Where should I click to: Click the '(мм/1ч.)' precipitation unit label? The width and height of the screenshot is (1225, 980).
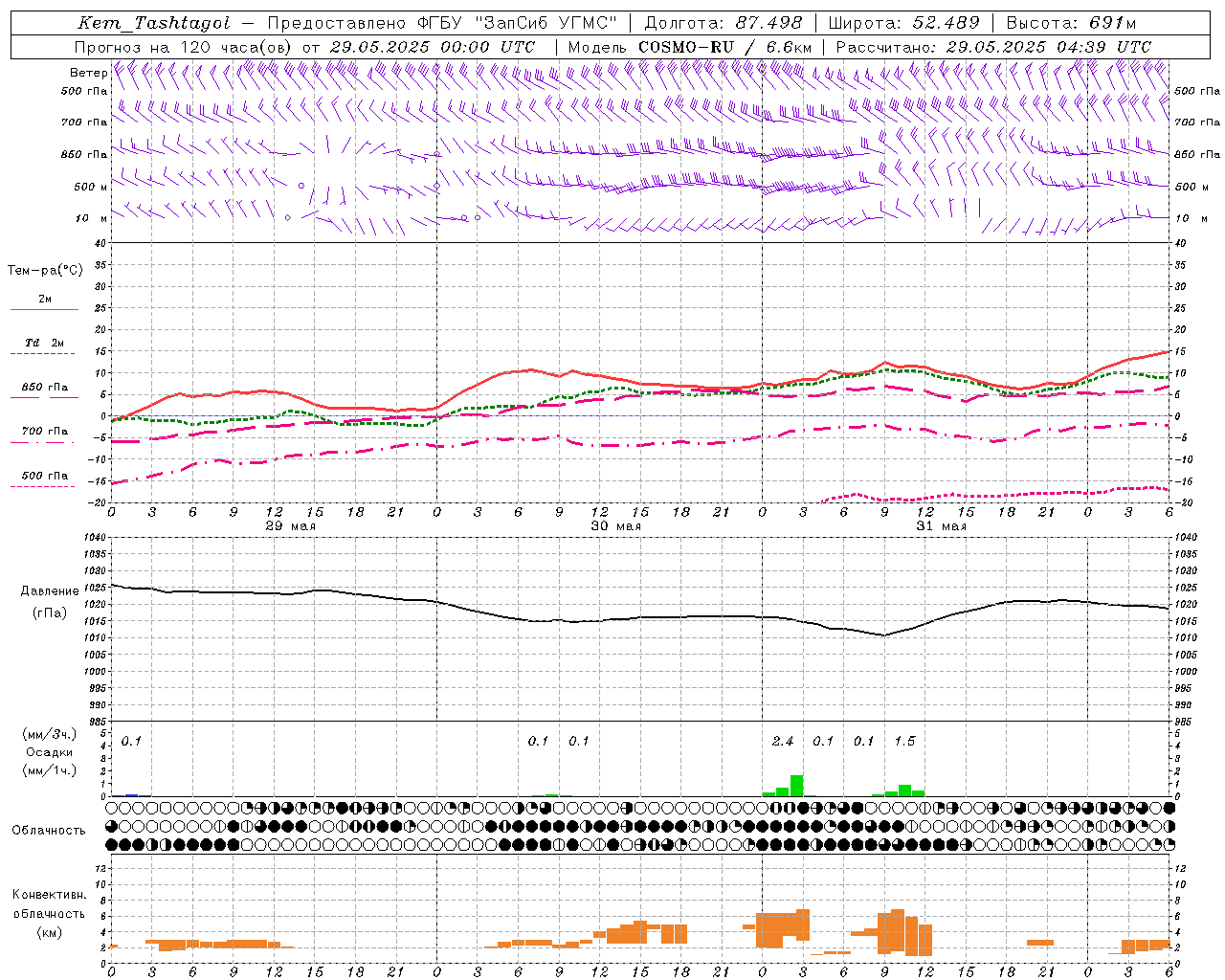click(49, 770)
